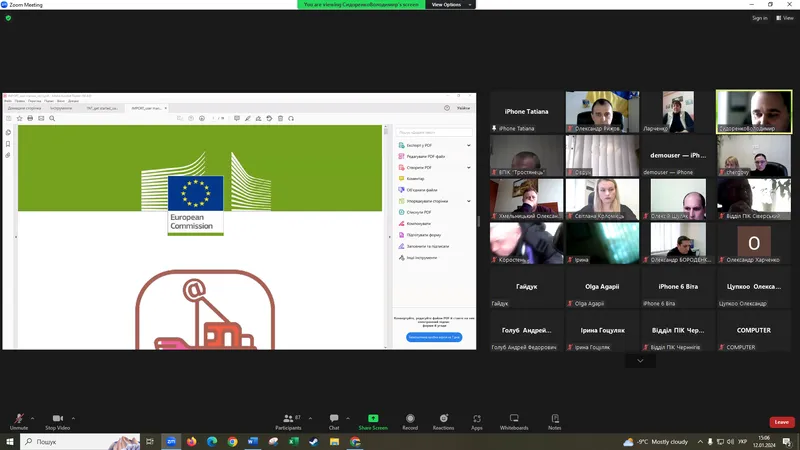800x450 pixels.
Task: Expand the Створити PDF tool arrow
Action: click(468, 167)
